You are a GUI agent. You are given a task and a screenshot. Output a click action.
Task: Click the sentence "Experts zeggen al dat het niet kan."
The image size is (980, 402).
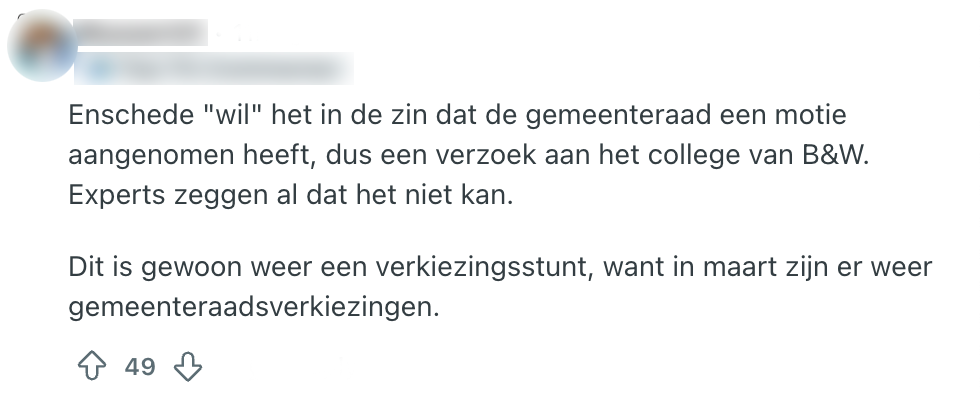(290, 195)
